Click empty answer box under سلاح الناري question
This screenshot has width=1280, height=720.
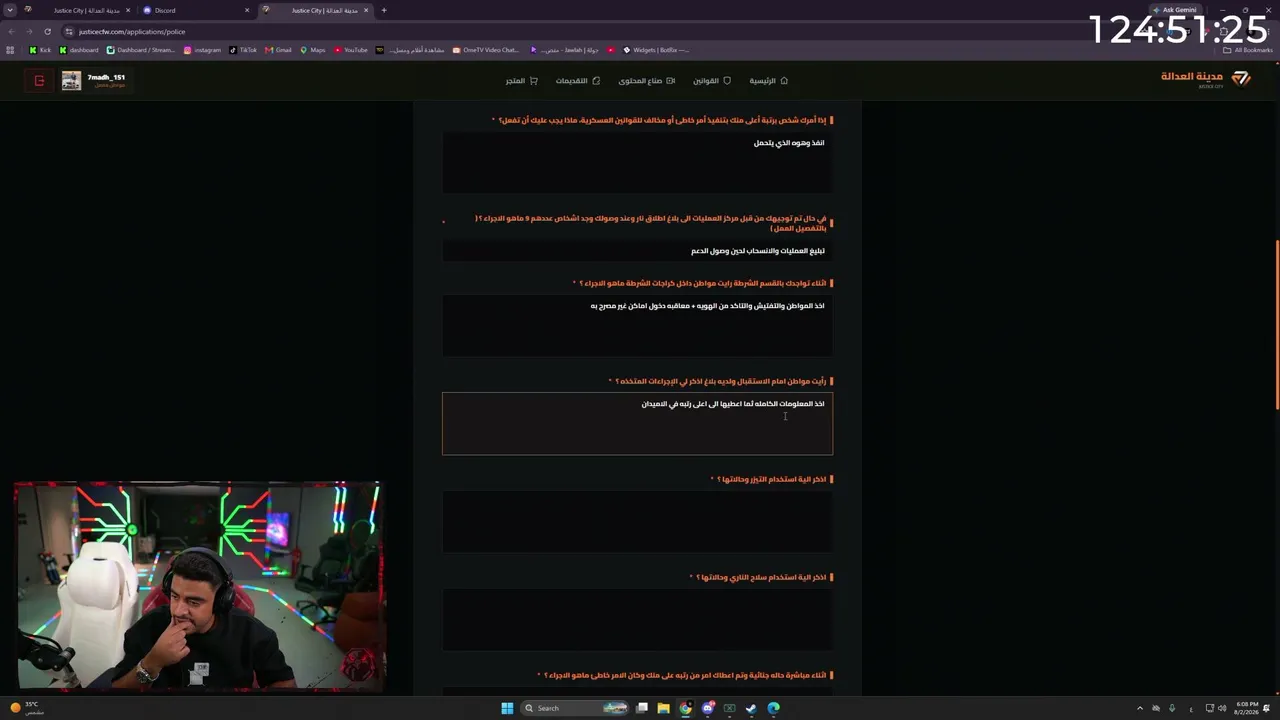click(x=637, y=619)
